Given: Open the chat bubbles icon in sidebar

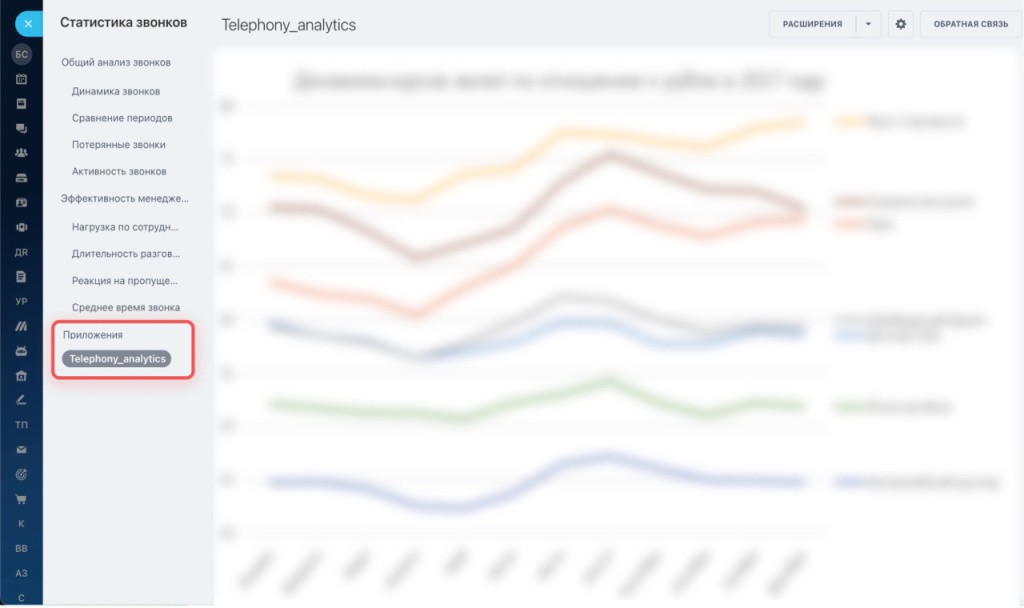Looking at the screenshot, I should [x=21, y=129].
